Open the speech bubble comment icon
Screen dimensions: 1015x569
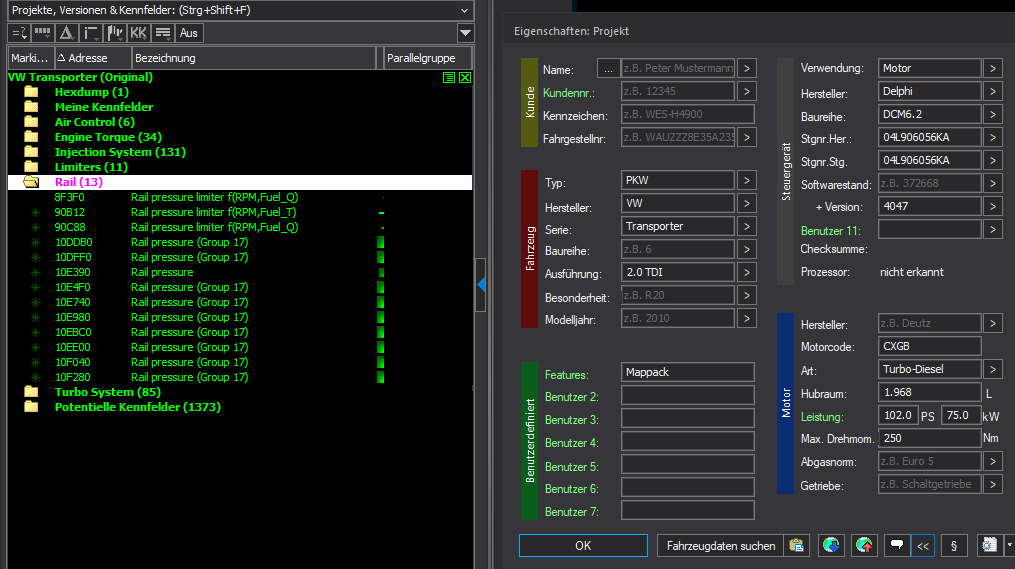(x=897, y=546)
